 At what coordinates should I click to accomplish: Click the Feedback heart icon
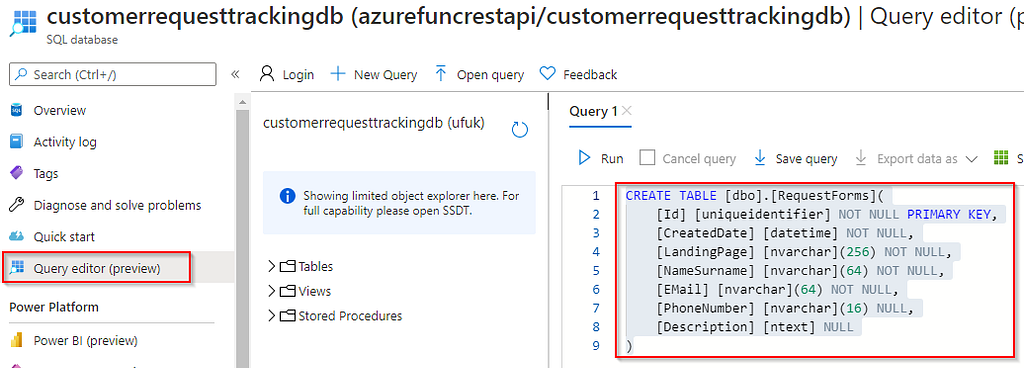pos(547,74)
